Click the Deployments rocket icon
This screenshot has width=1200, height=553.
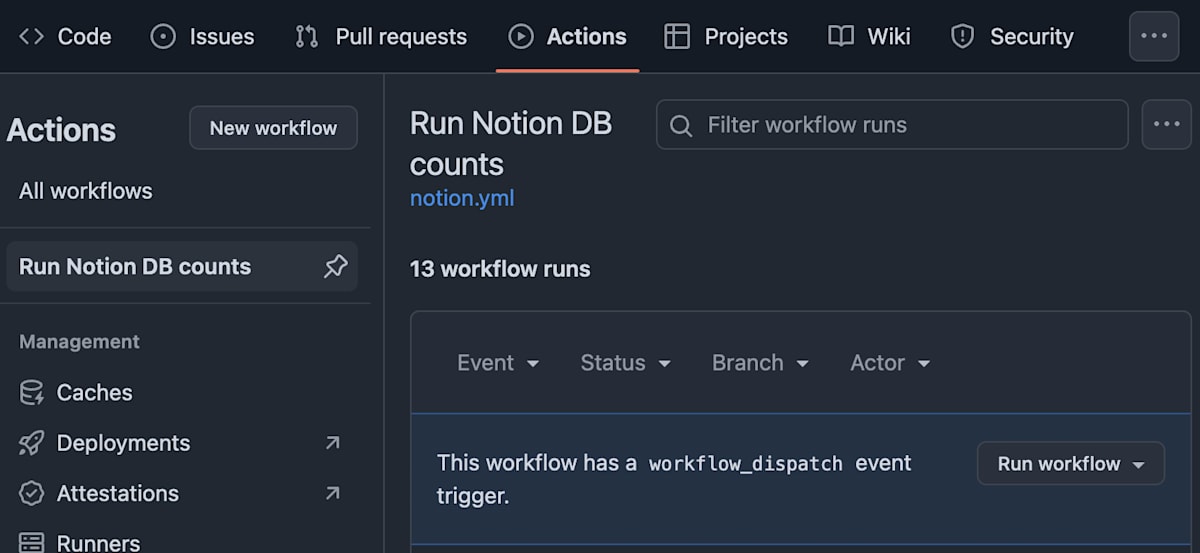tap(32, 443)
